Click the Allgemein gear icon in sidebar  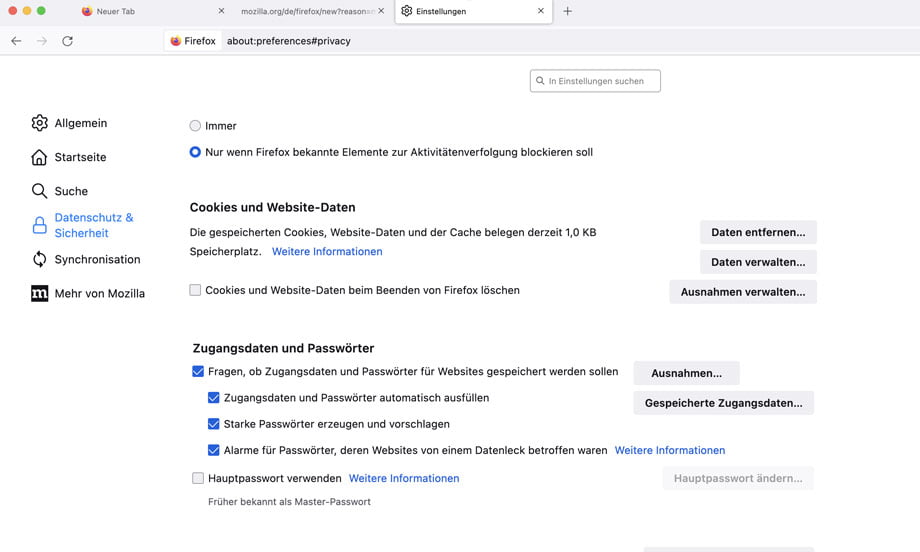39,123
